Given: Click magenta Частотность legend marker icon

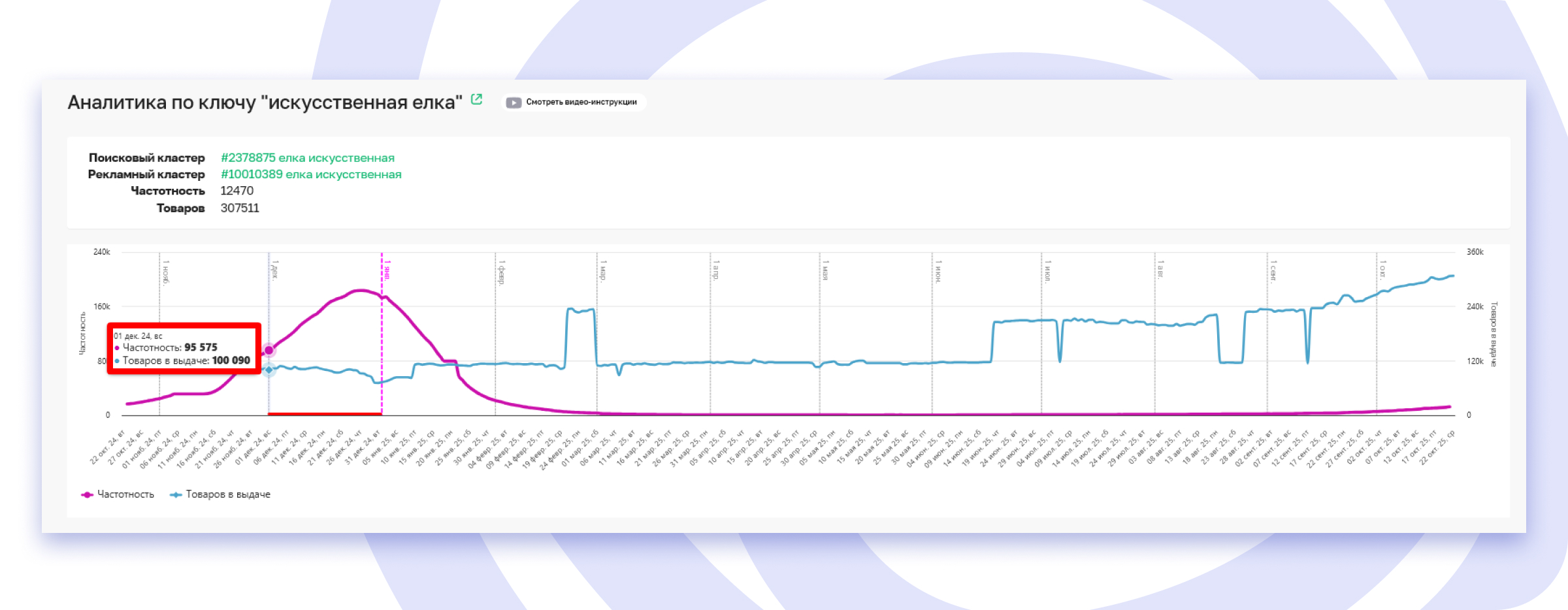Looking at the screenshot, I should coord(87,495).
